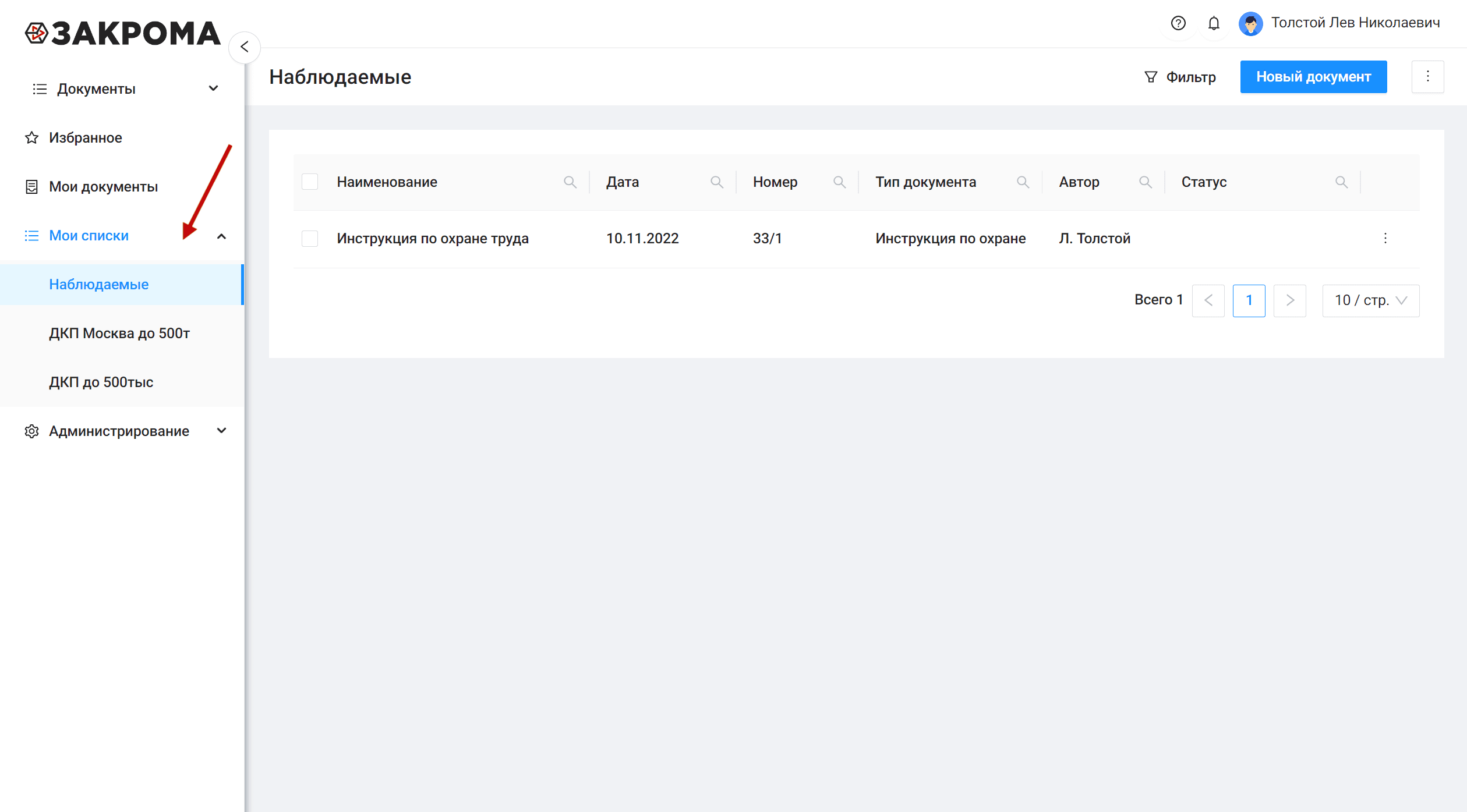
Task: Open the Фильтр panel
Action: 1180,77
